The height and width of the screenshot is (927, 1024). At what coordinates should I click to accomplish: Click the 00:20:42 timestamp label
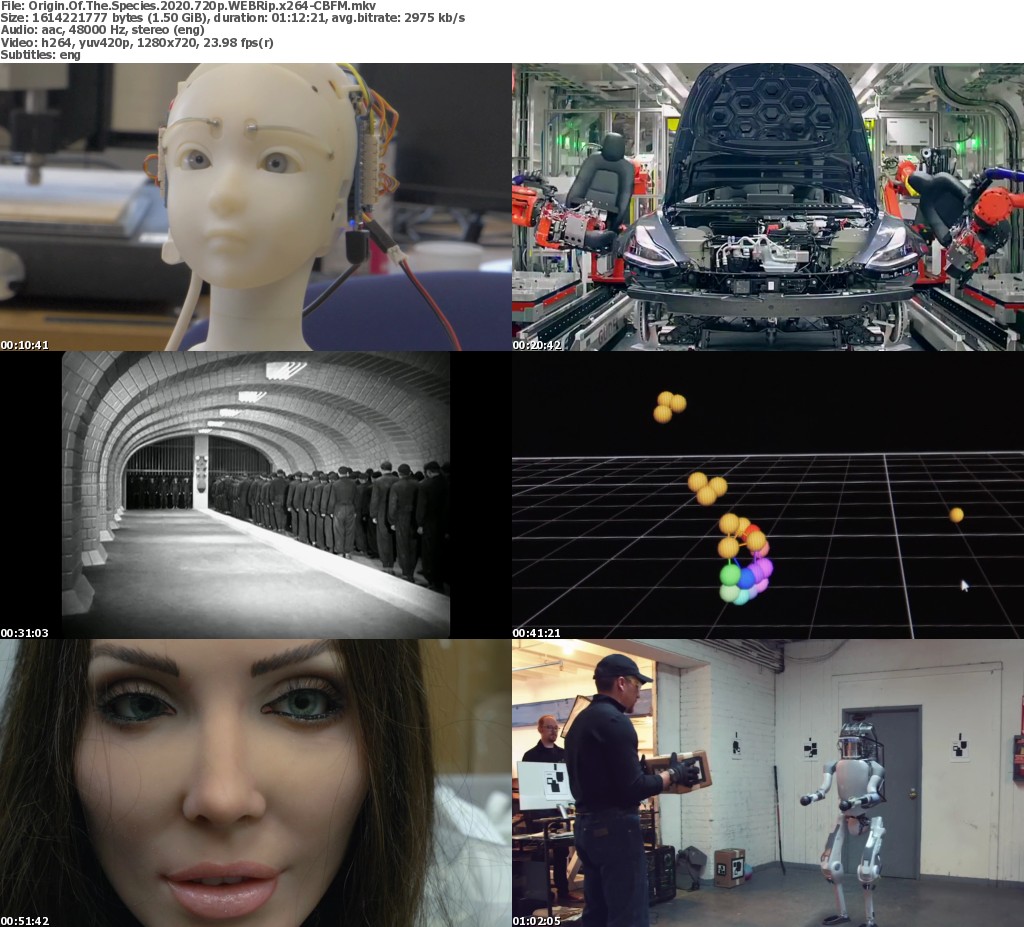coord(537,345)
